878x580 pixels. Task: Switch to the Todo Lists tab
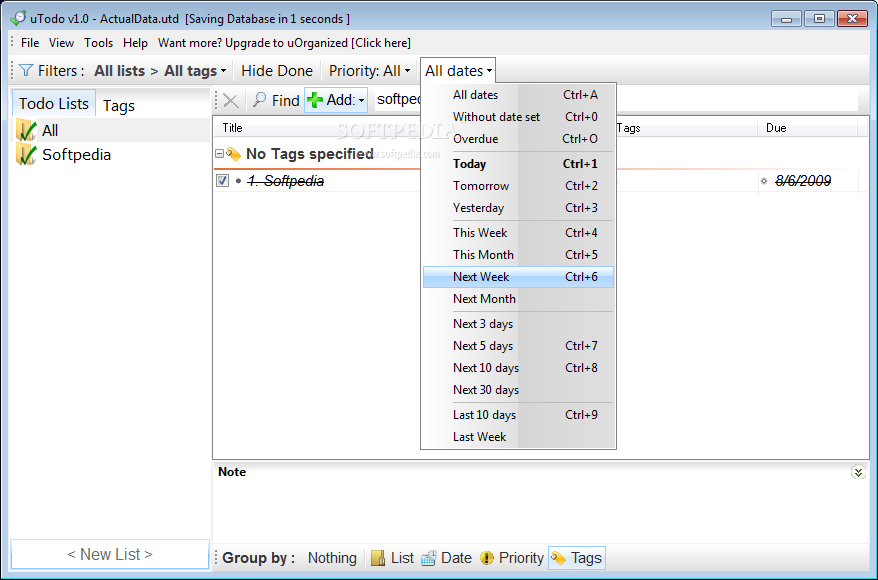pyautogui.click(x=54, y=104)
